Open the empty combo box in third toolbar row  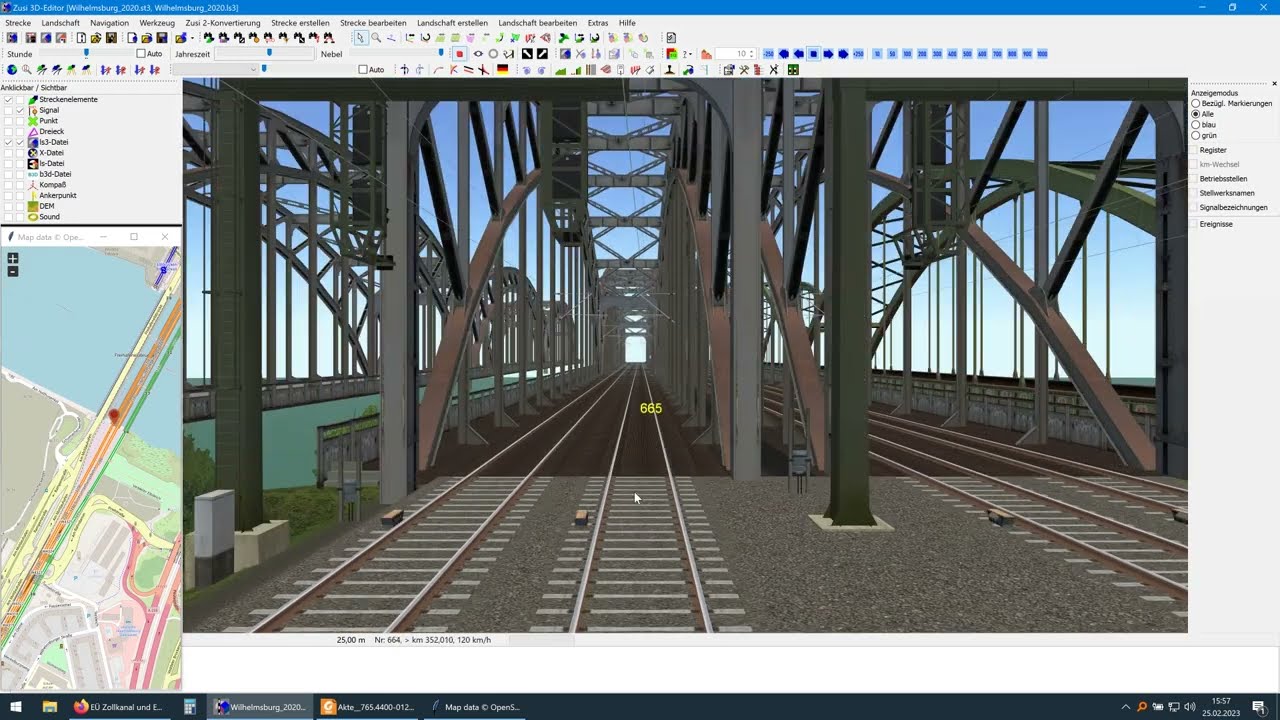[x=215, y=70]
